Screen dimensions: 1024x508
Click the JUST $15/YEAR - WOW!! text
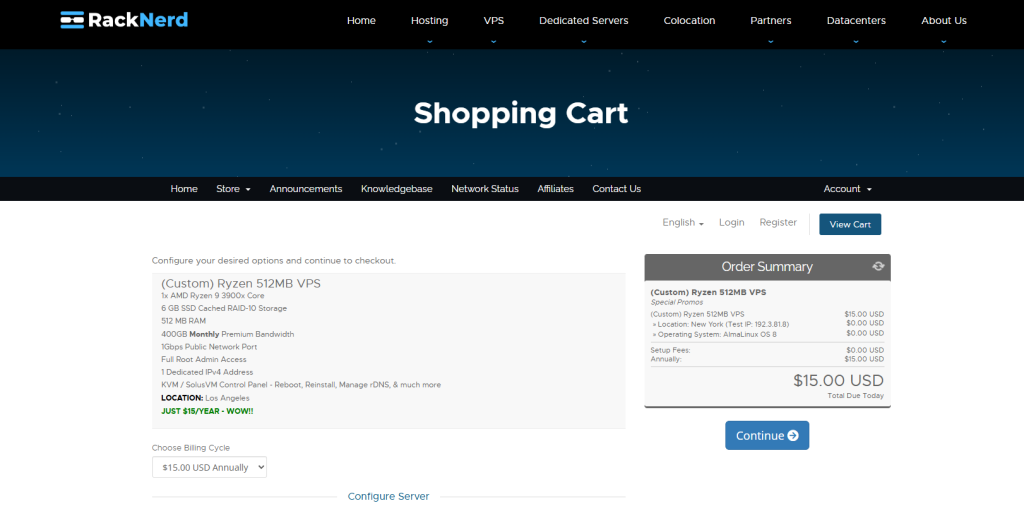pyautogui.click(x=207, y=411)
